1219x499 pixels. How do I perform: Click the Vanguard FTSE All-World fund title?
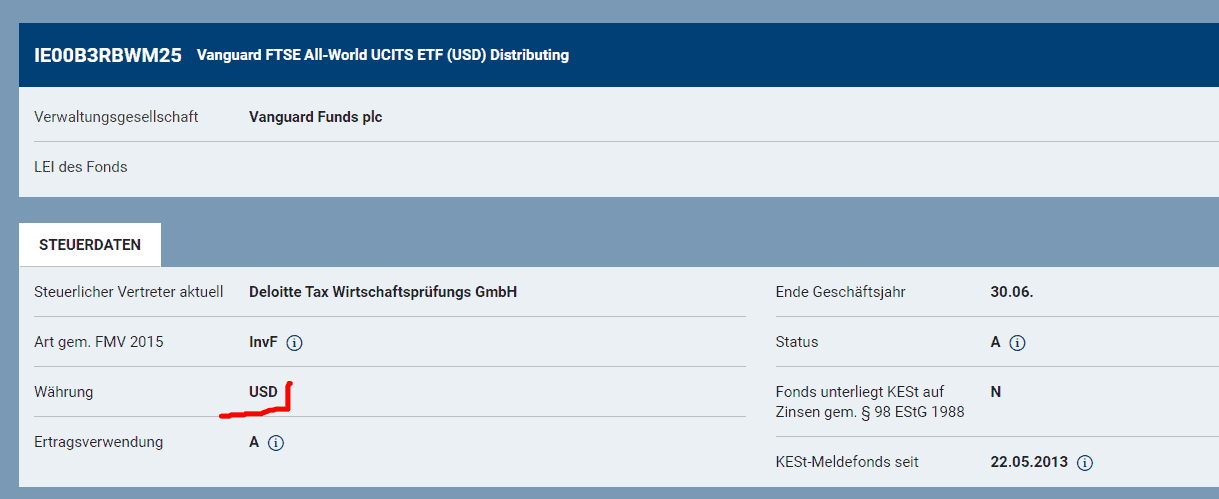383,55
